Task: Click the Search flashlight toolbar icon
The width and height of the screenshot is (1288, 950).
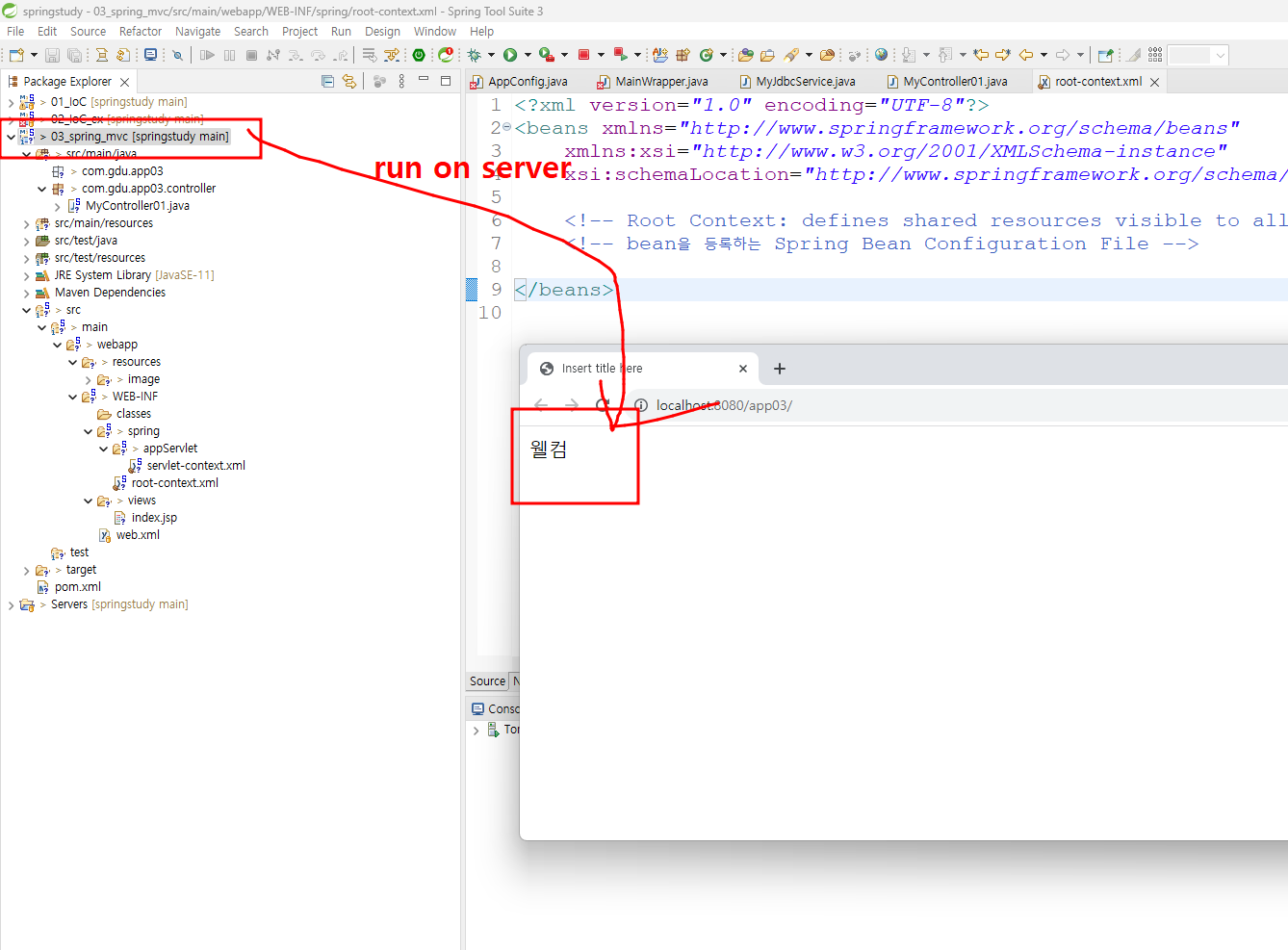Action: tap(791, 55)
